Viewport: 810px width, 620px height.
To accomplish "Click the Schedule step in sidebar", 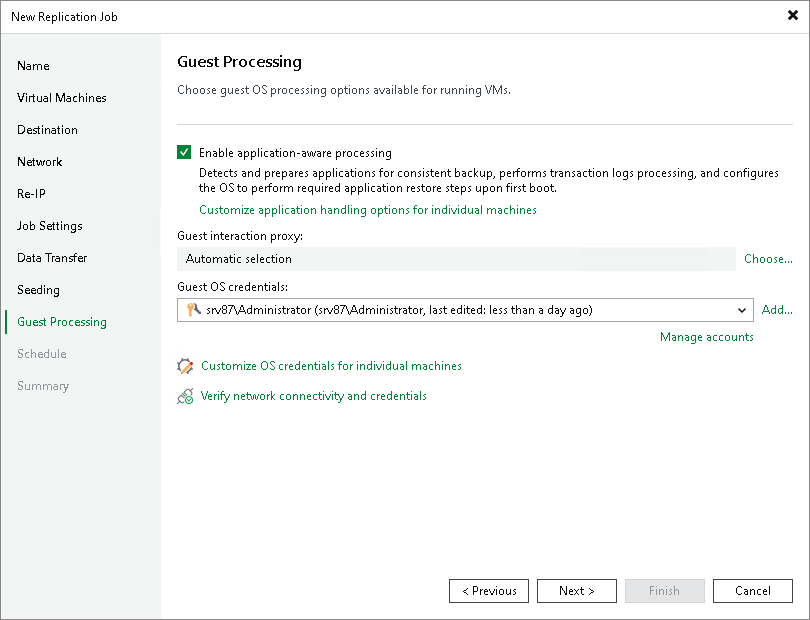I will (41, 354).
